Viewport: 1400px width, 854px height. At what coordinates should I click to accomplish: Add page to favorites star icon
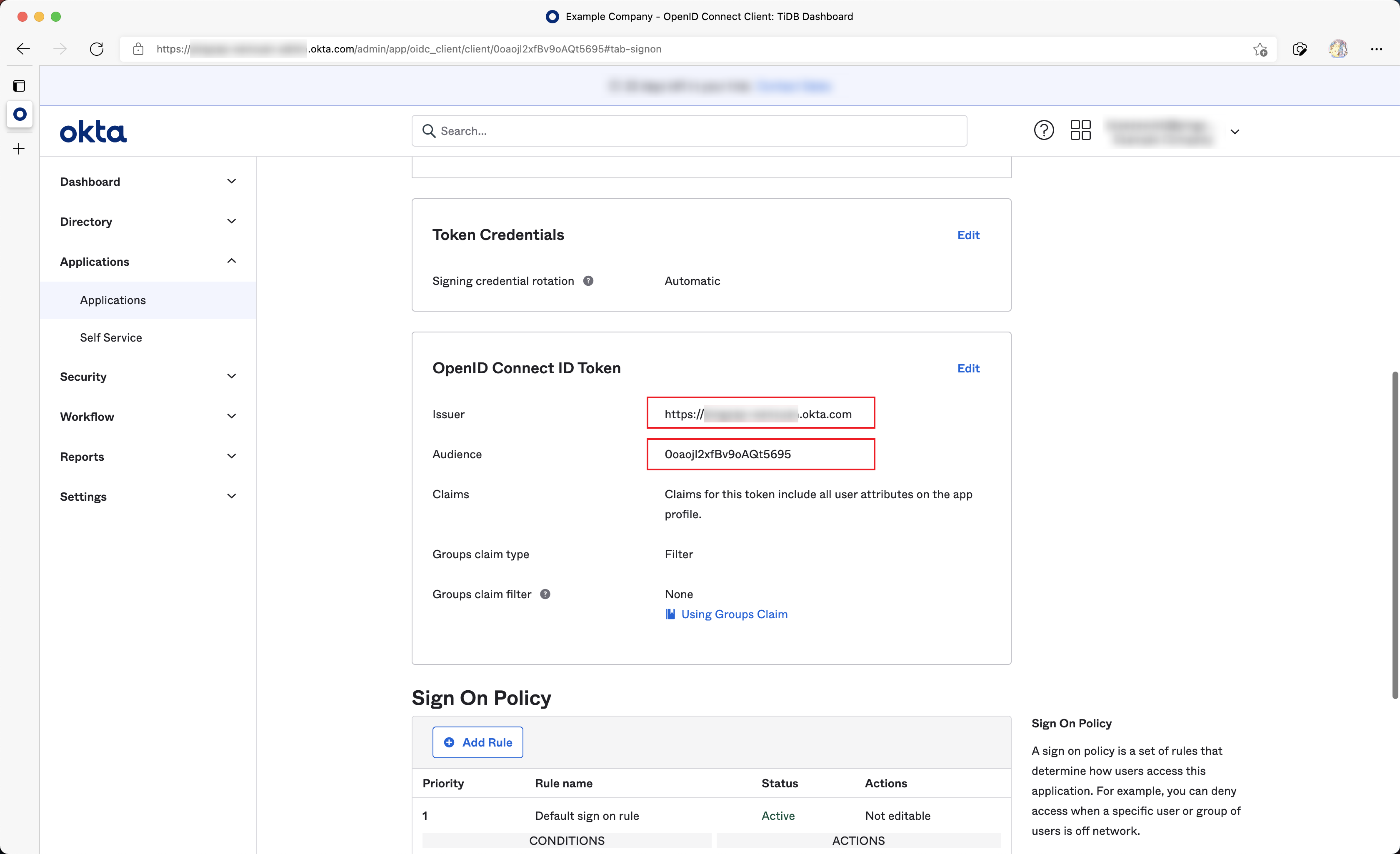(x=1260, y=50)
